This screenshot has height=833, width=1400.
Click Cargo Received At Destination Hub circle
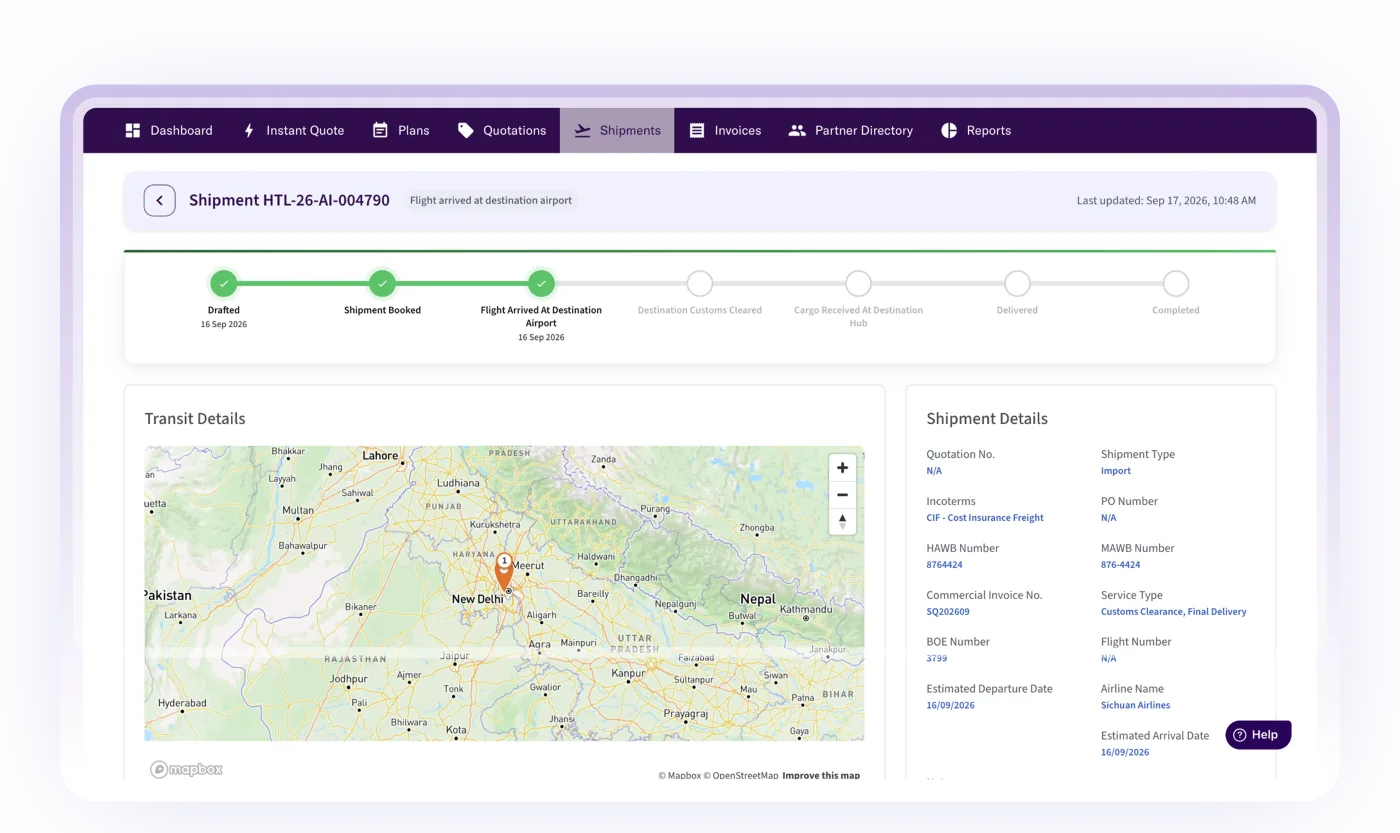click(858, 284)
